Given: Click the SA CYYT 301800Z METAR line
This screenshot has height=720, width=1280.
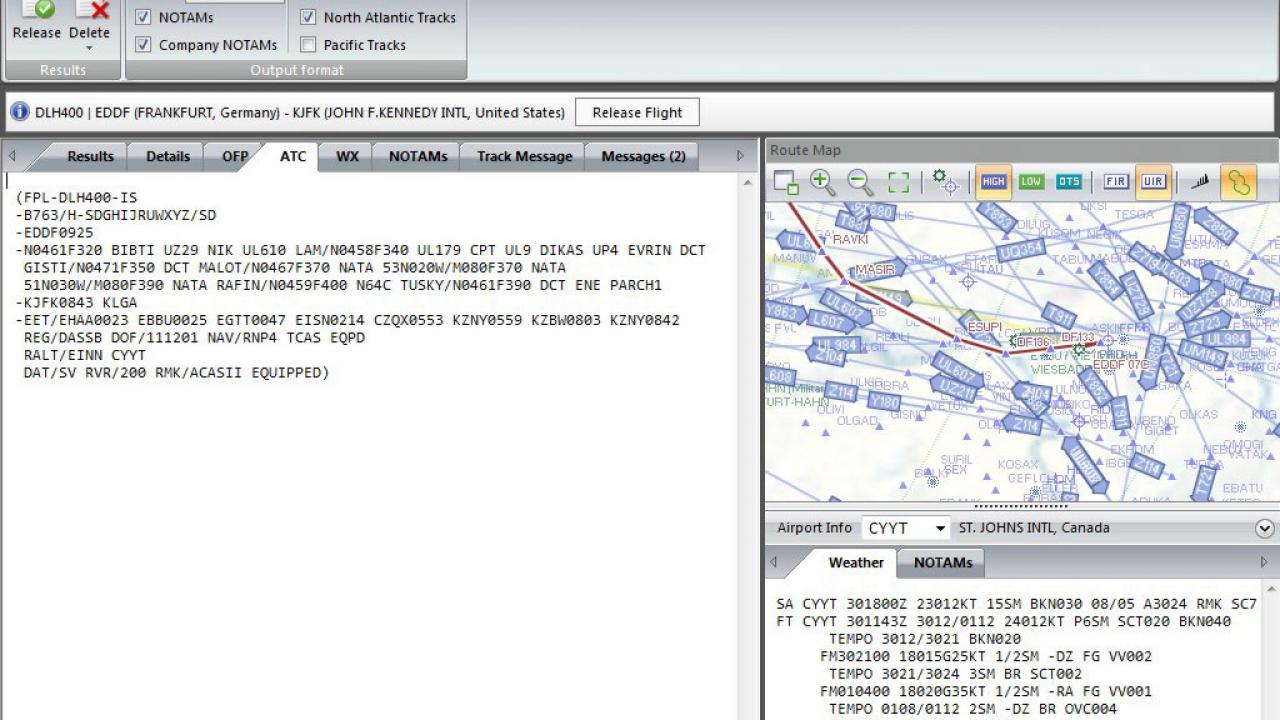Looking at the screenshot, I should tap(1016, 604).
